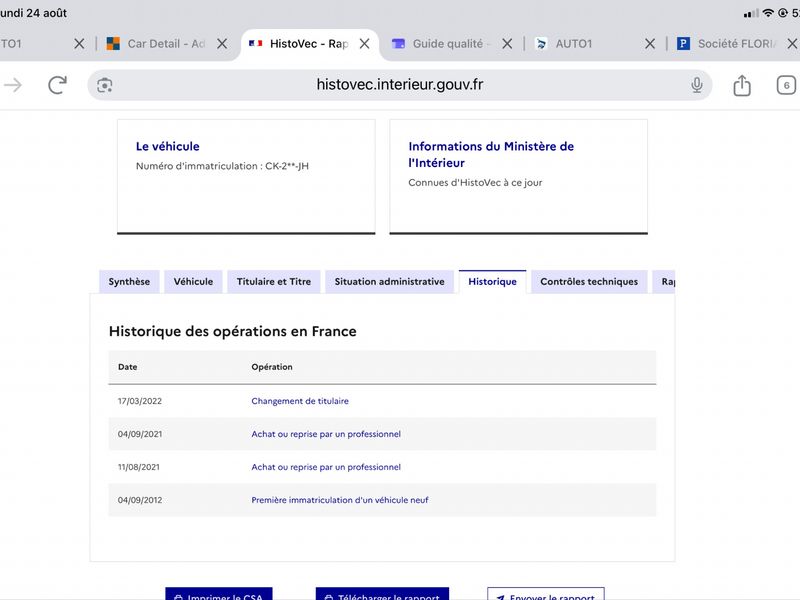Click the 11/08/2021 Achat ou reprise operation
Screen dimensions: 800x600
tap(326, 467)
